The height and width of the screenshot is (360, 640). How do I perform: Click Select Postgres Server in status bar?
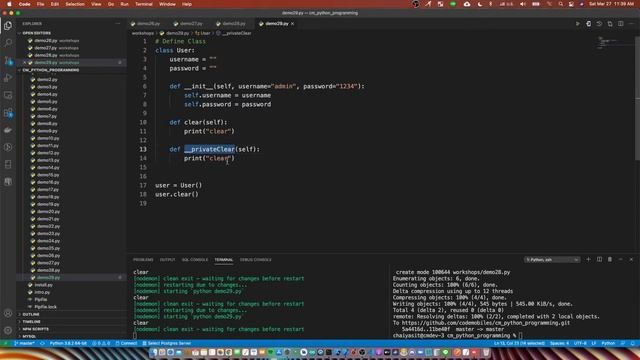167,343
